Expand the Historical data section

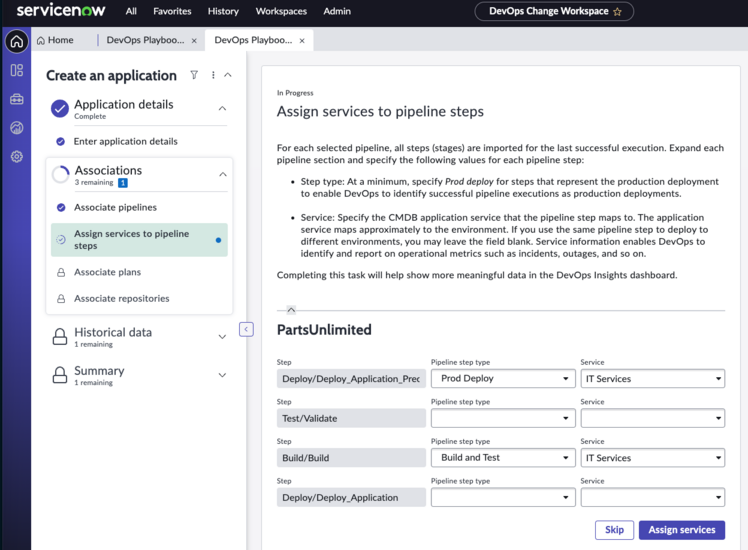click(x=222, y=336)
